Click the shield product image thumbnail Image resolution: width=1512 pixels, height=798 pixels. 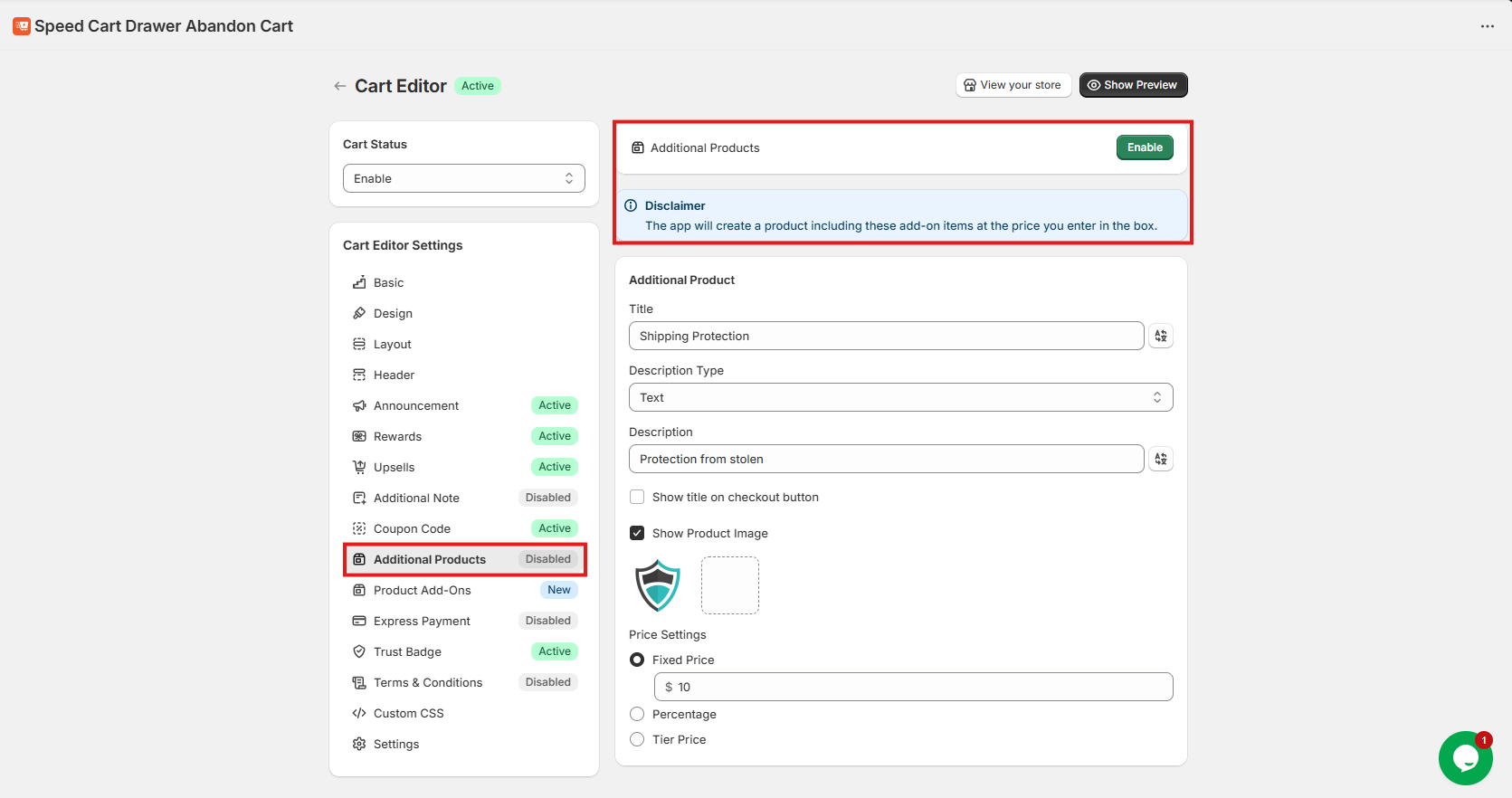[x=658, y=585]
